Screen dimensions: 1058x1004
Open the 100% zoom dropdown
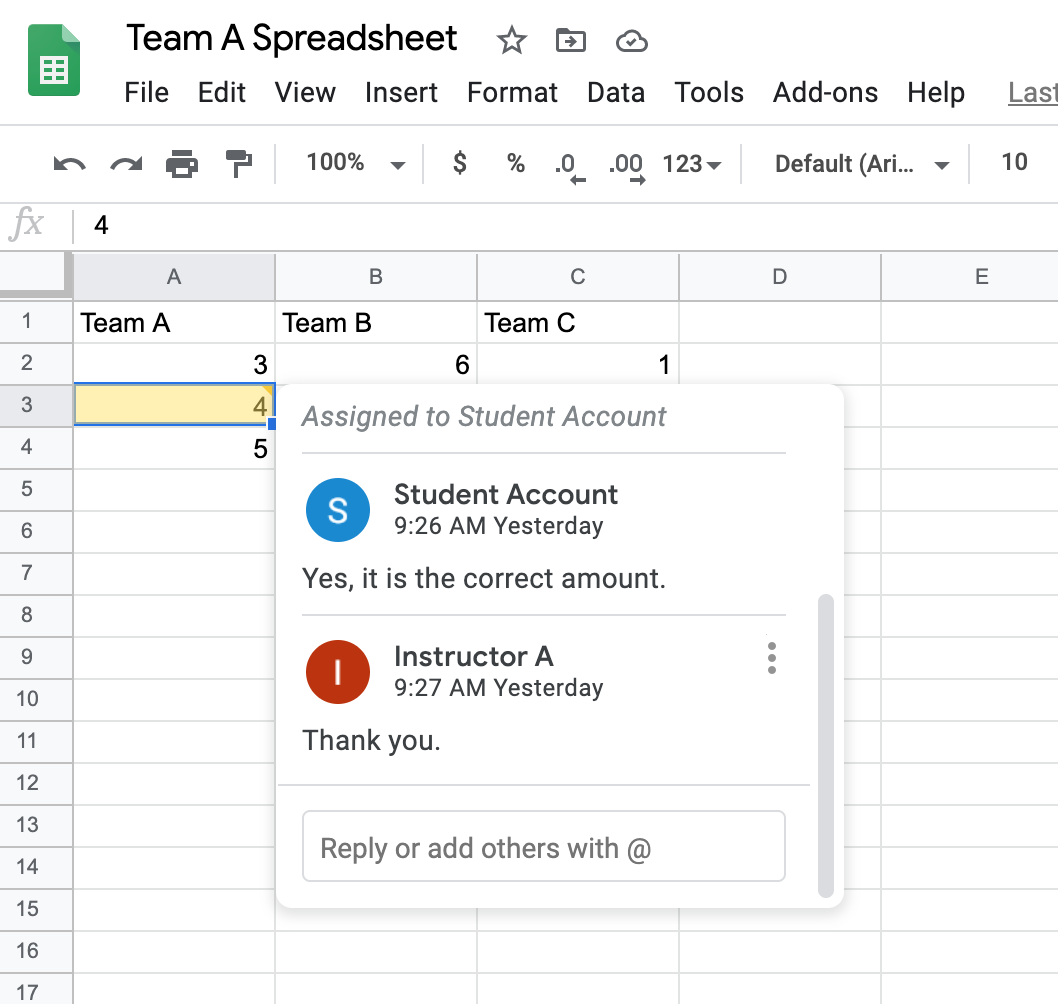click(355, 163)
